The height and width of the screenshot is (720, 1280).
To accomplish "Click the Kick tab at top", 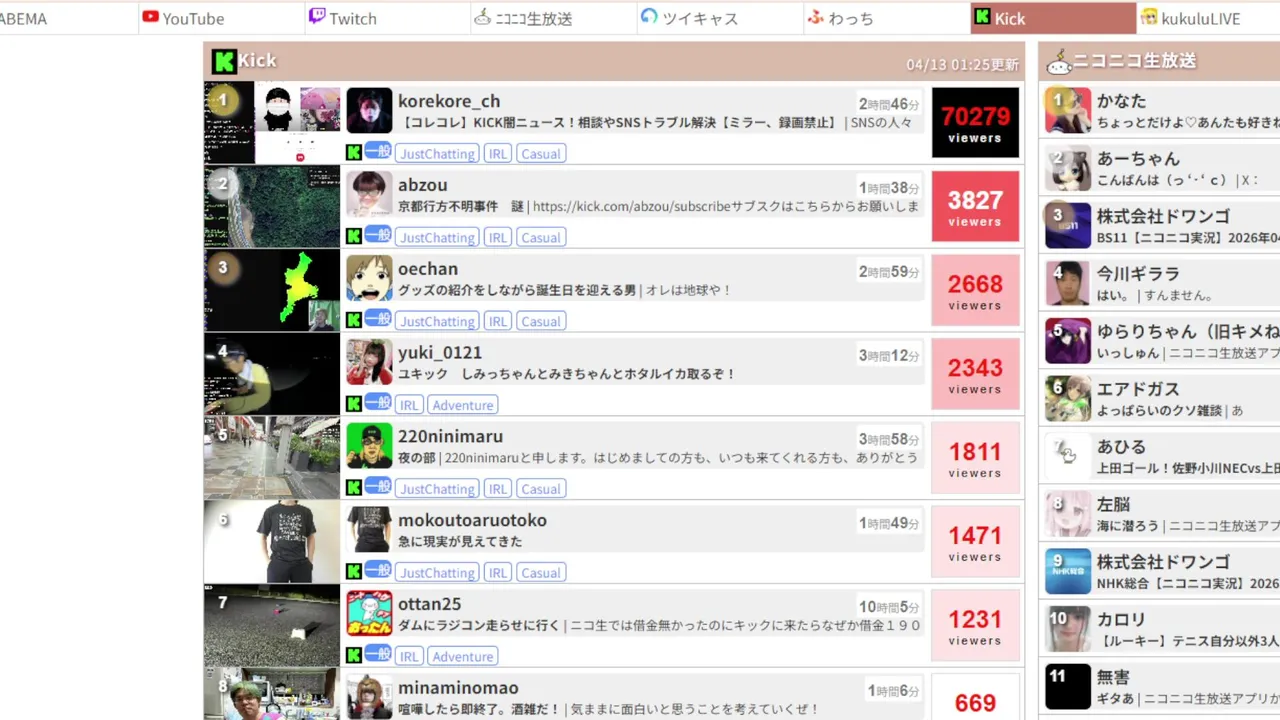I will (1053, 18).
